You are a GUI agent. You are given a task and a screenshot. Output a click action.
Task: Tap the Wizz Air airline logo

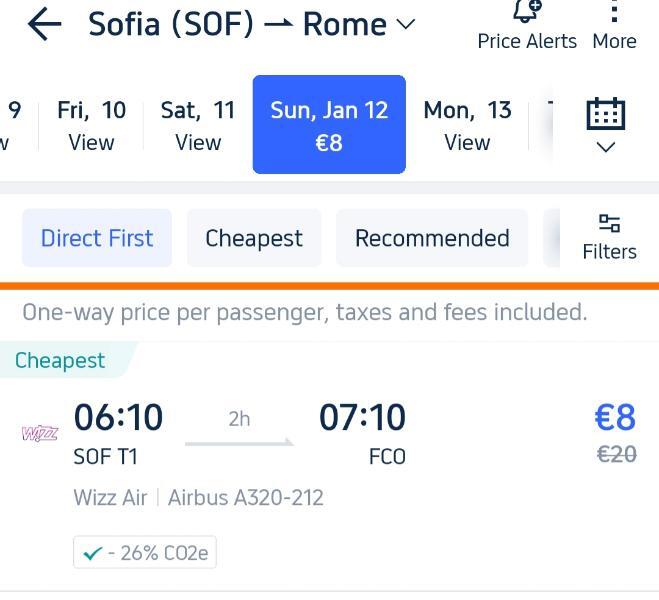[40, 433]
